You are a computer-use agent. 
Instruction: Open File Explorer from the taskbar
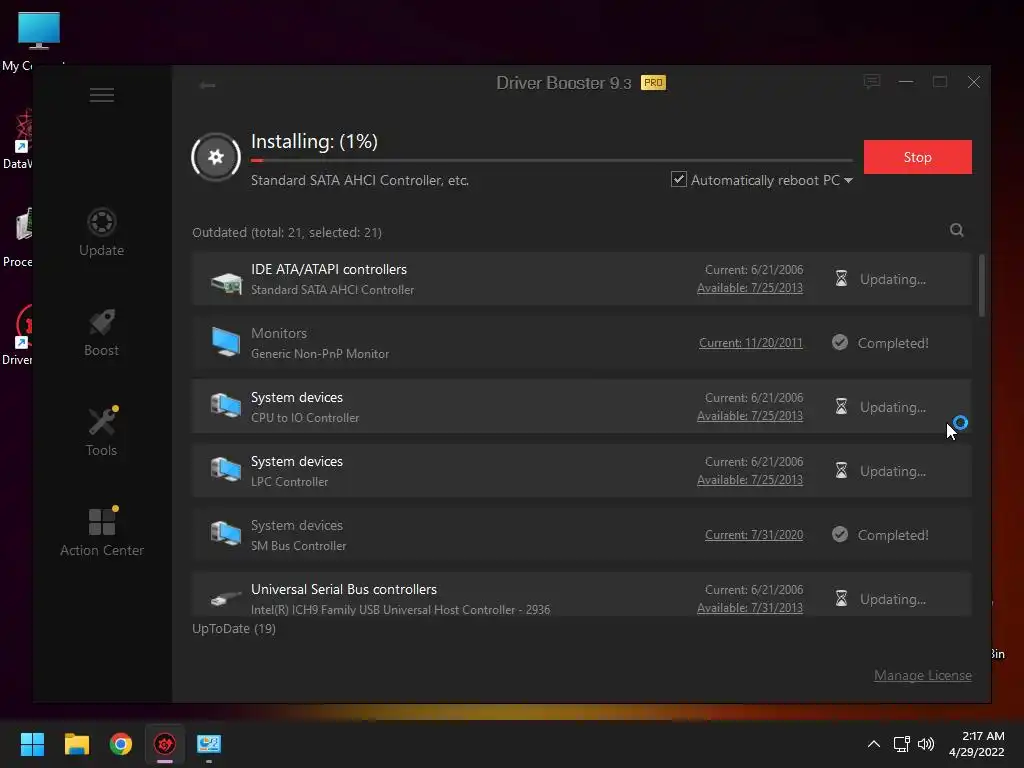click(76, 744)
